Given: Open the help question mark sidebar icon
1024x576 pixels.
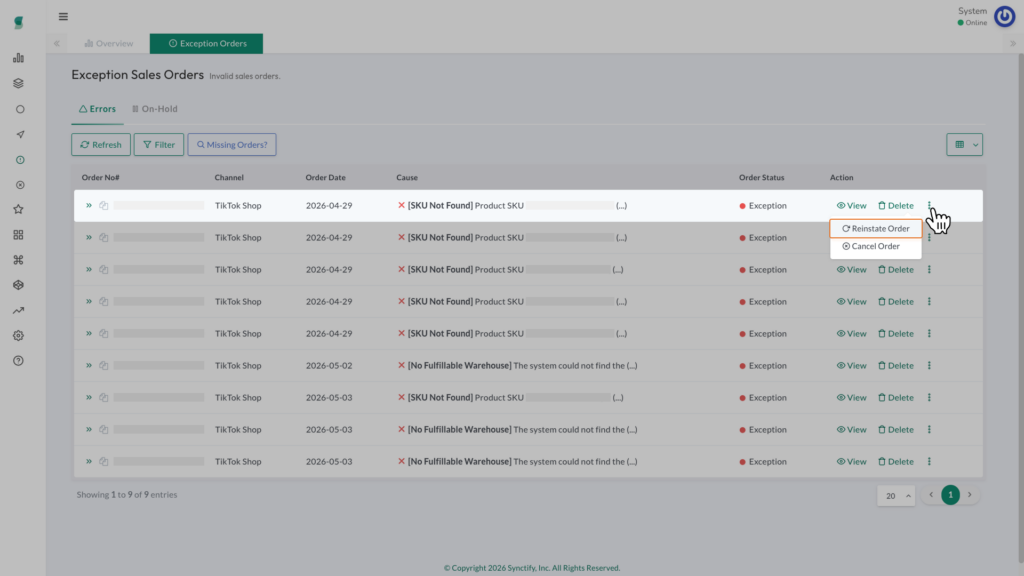Looking at the screenshot, I should coord(18,361).
